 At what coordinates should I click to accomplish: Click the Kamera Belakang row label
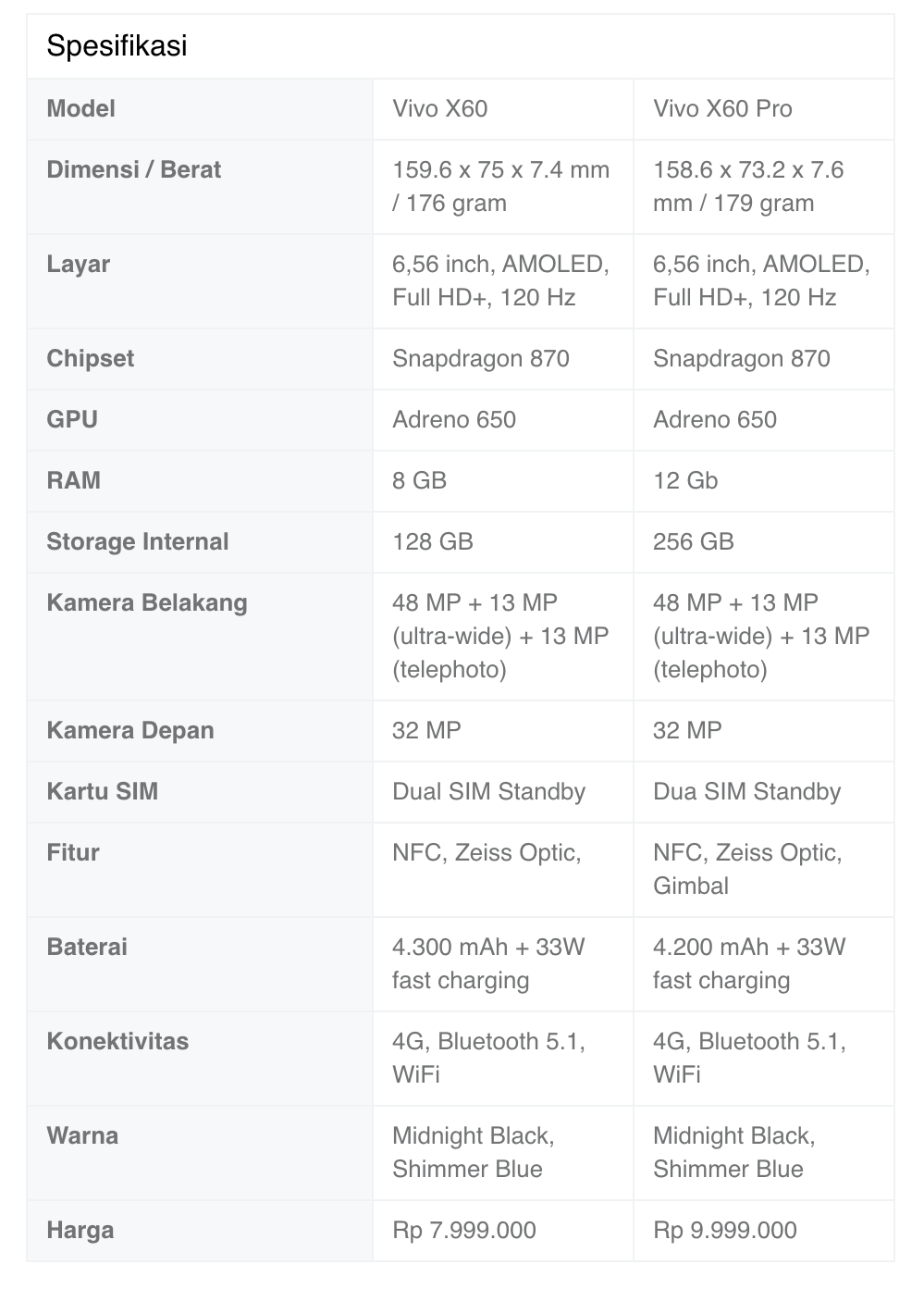(x=147, y=602)
